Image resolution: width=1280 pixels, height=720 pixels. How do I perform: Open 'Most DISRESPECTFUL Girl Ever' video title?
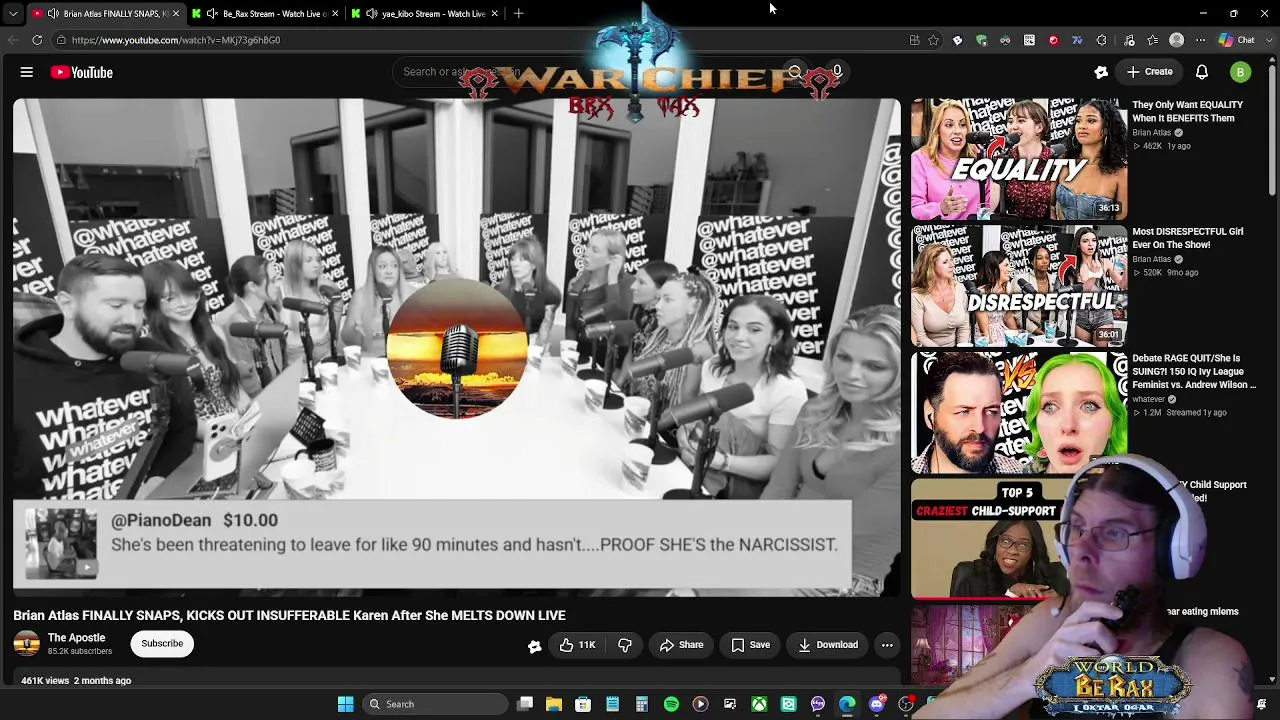pos(1188,238)
